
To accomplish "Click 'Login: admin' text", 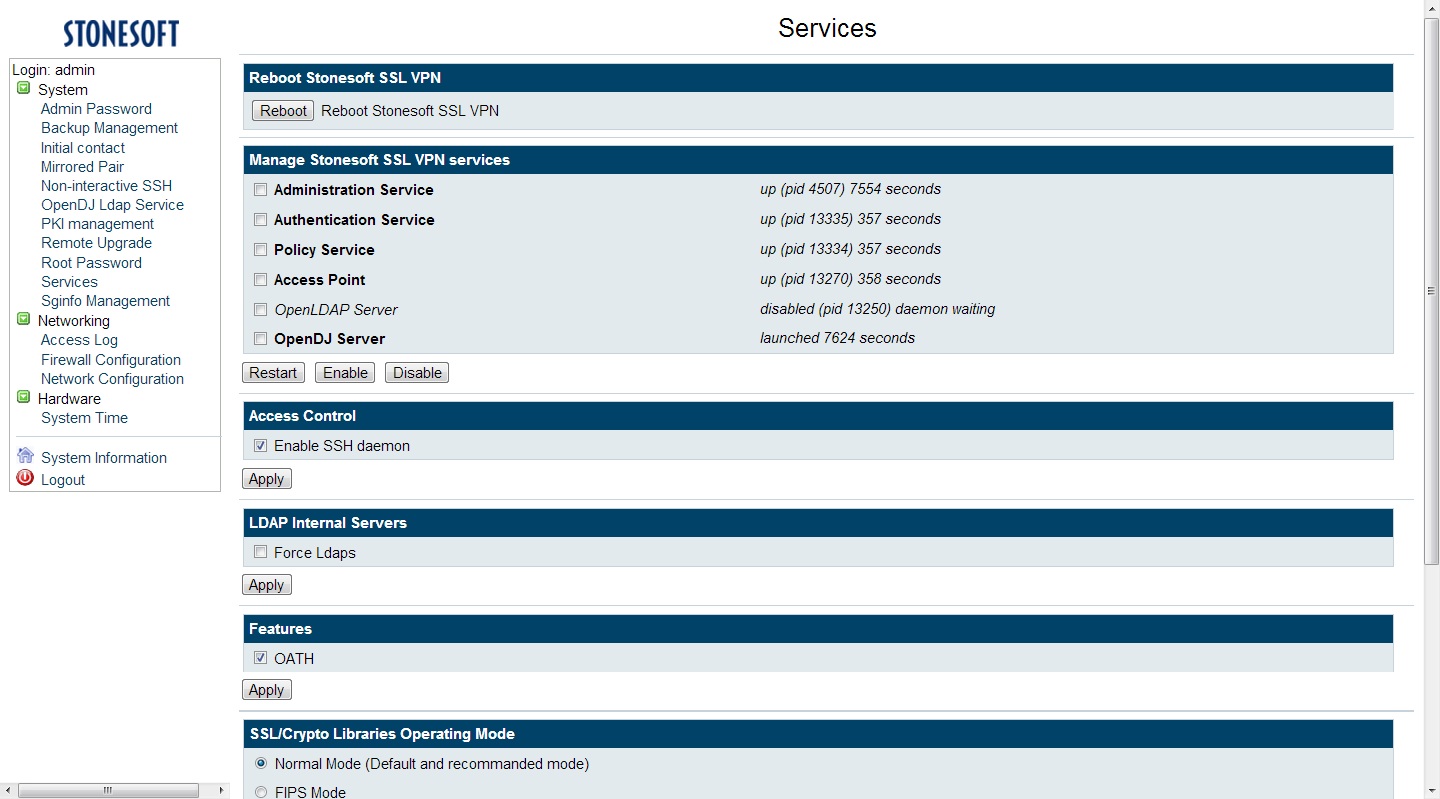I will point(54,70).
